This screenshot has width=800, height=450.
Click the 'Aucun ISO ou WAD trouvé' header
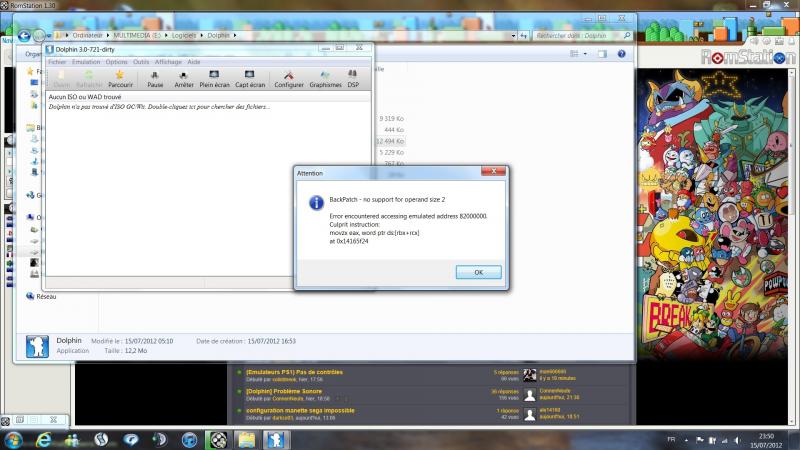[85, 96]
